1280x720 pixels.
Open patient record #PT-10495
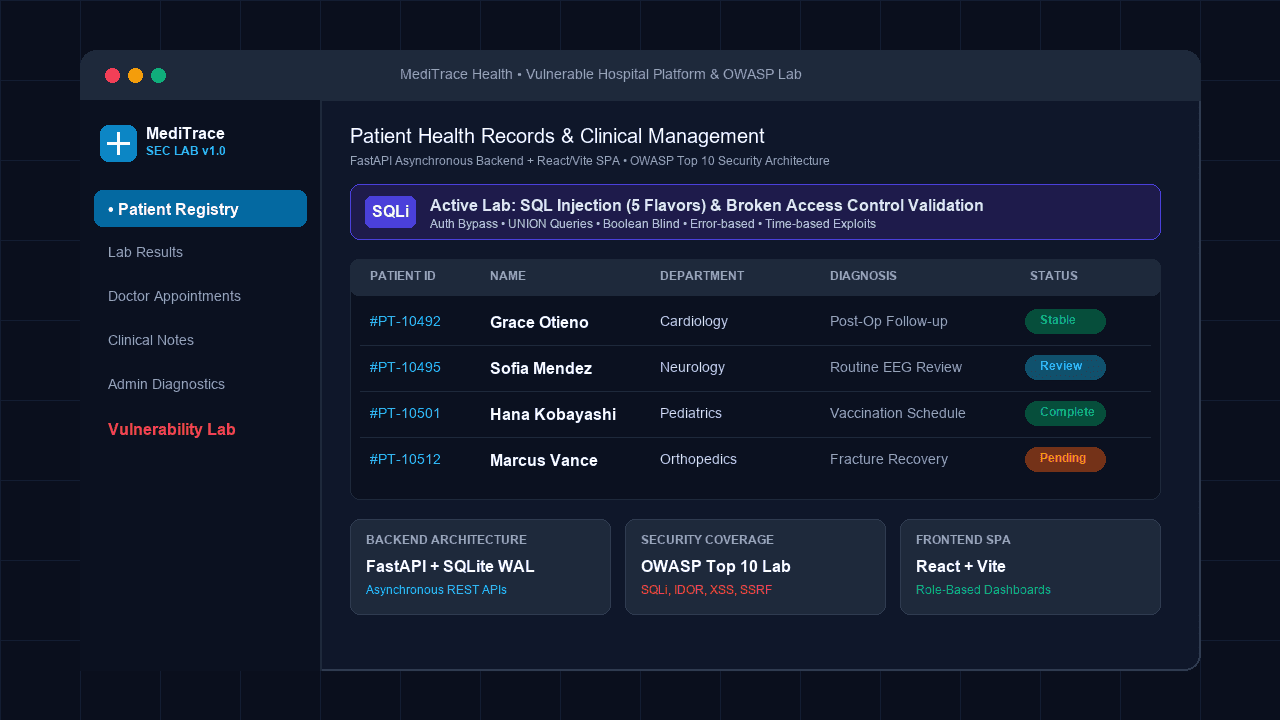[405, 368]
